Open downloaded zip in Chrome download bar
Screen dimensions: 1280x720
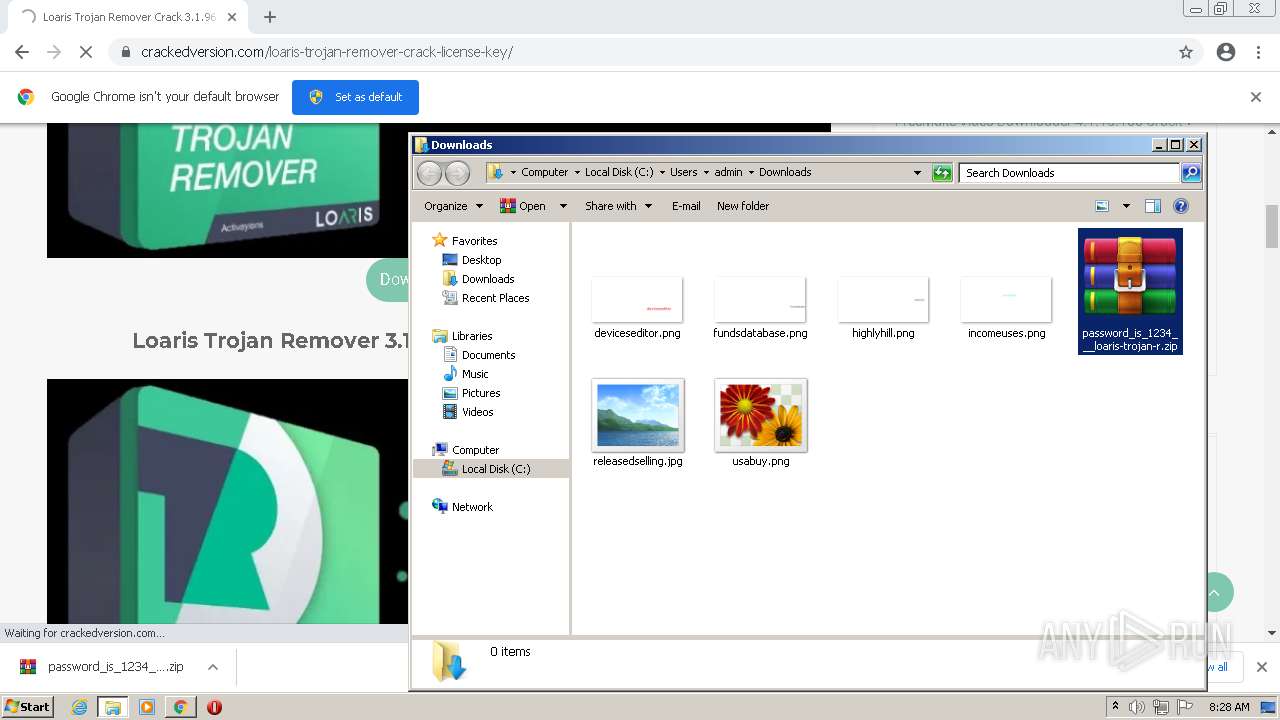click(102, 667)
